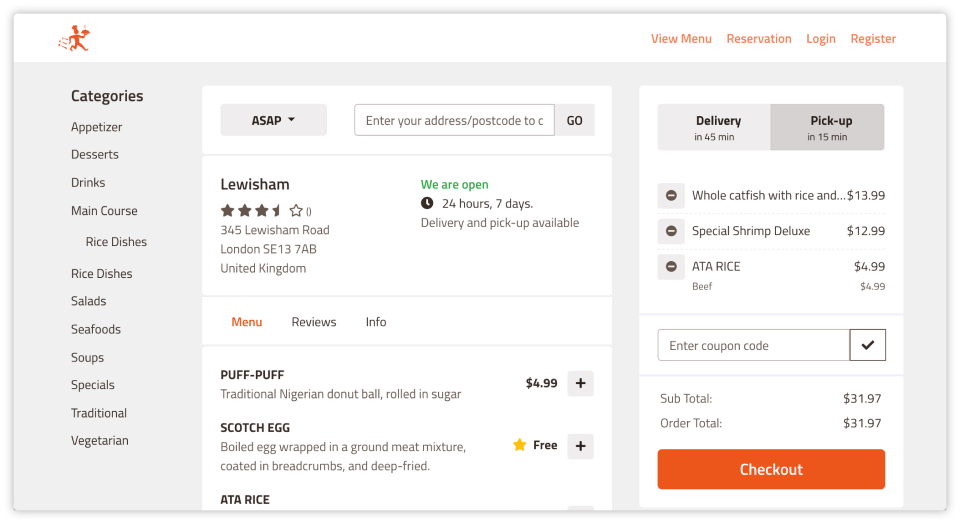The height and width of the screenshot is (524, 960).
Task: Select the Specials category
Action: coord(93,385)
